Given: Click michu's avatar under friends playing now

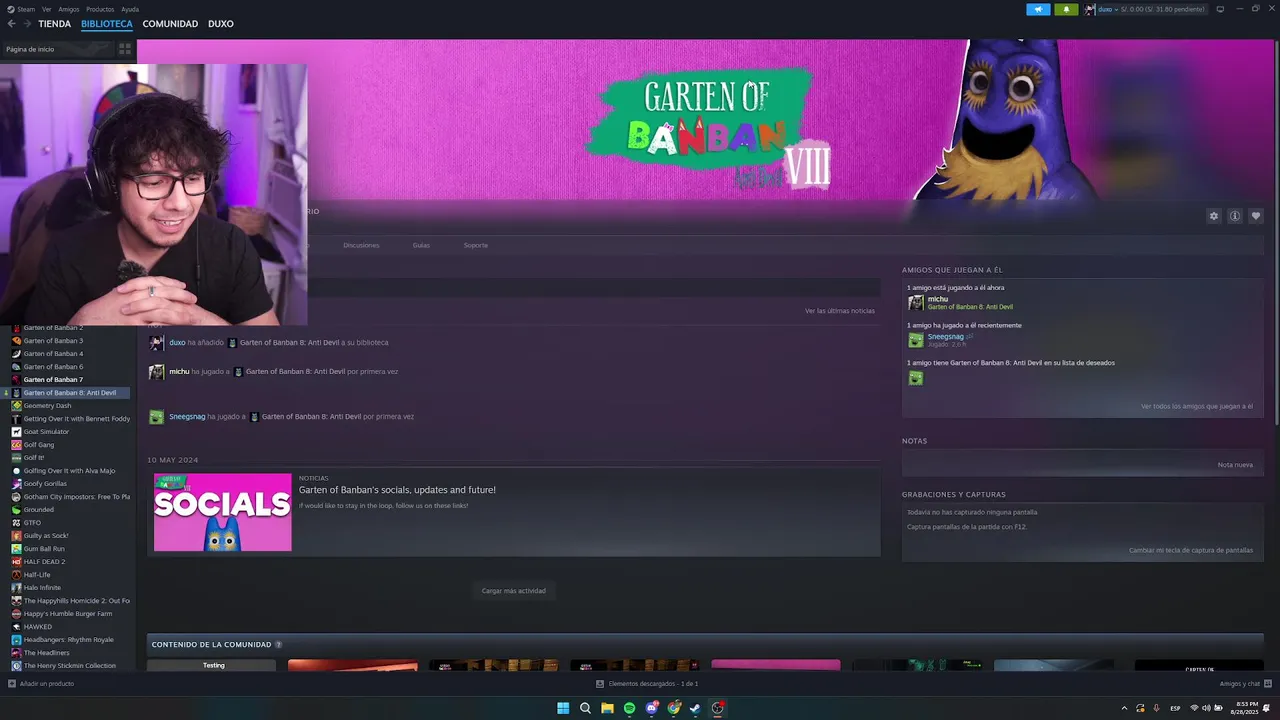Looking at the screenshot, I should coord(916,303).
